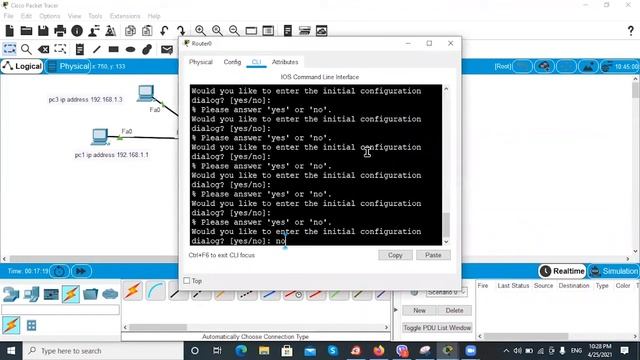Open the Options menu
640x360 pixels.
(50, 16)
